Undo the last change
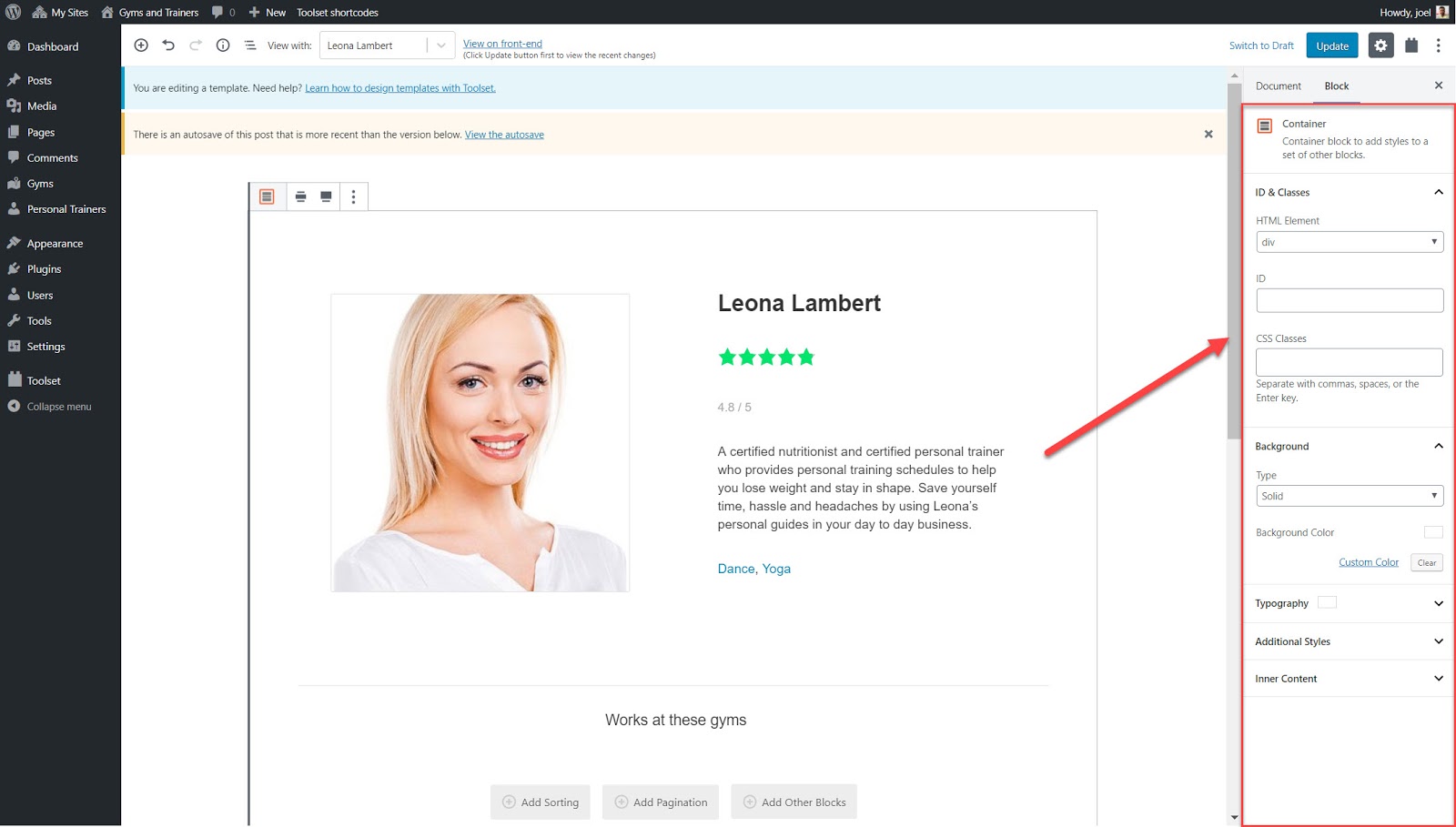 click(168, 45)
